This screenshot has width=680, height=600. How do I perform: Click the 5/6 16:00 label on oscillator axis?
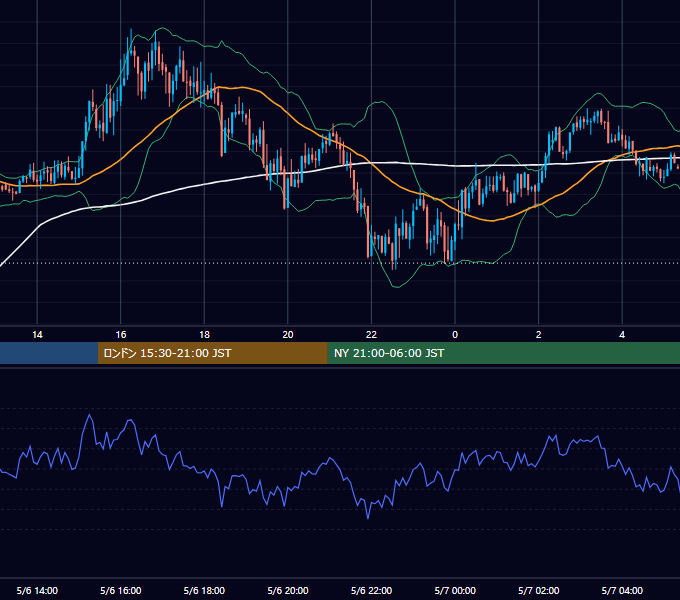click(x=121, y=590)
